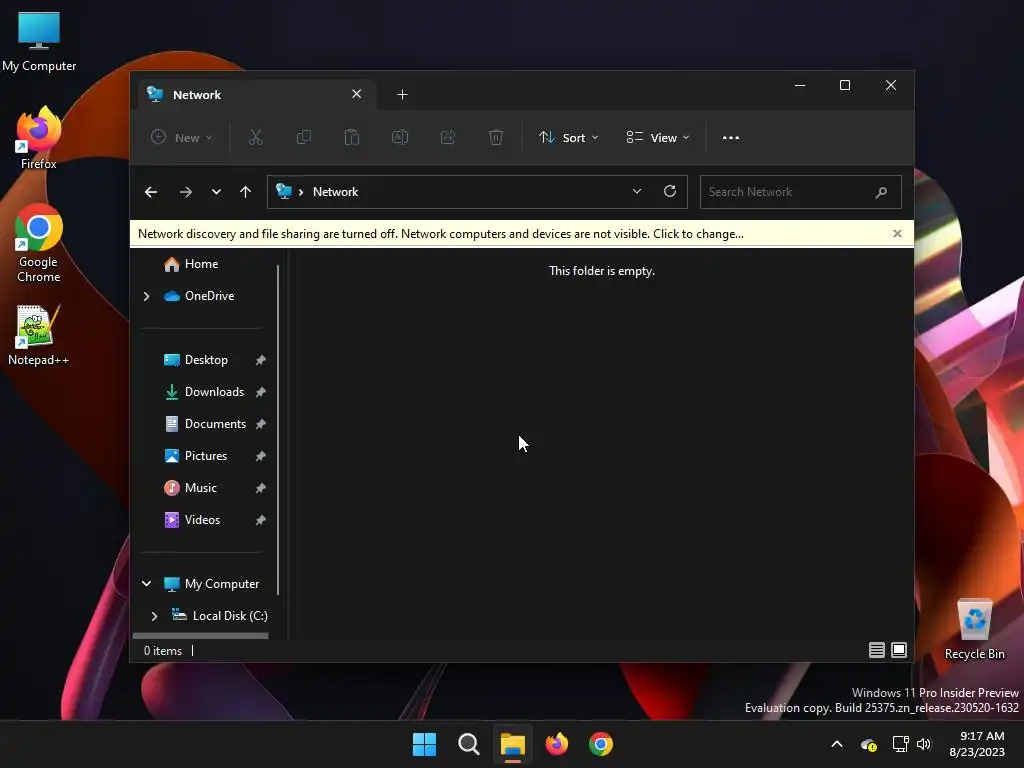The image size is (1024, 768).
Task: Open Notepad++ desktop shortcut
Action: click(39, 335)
